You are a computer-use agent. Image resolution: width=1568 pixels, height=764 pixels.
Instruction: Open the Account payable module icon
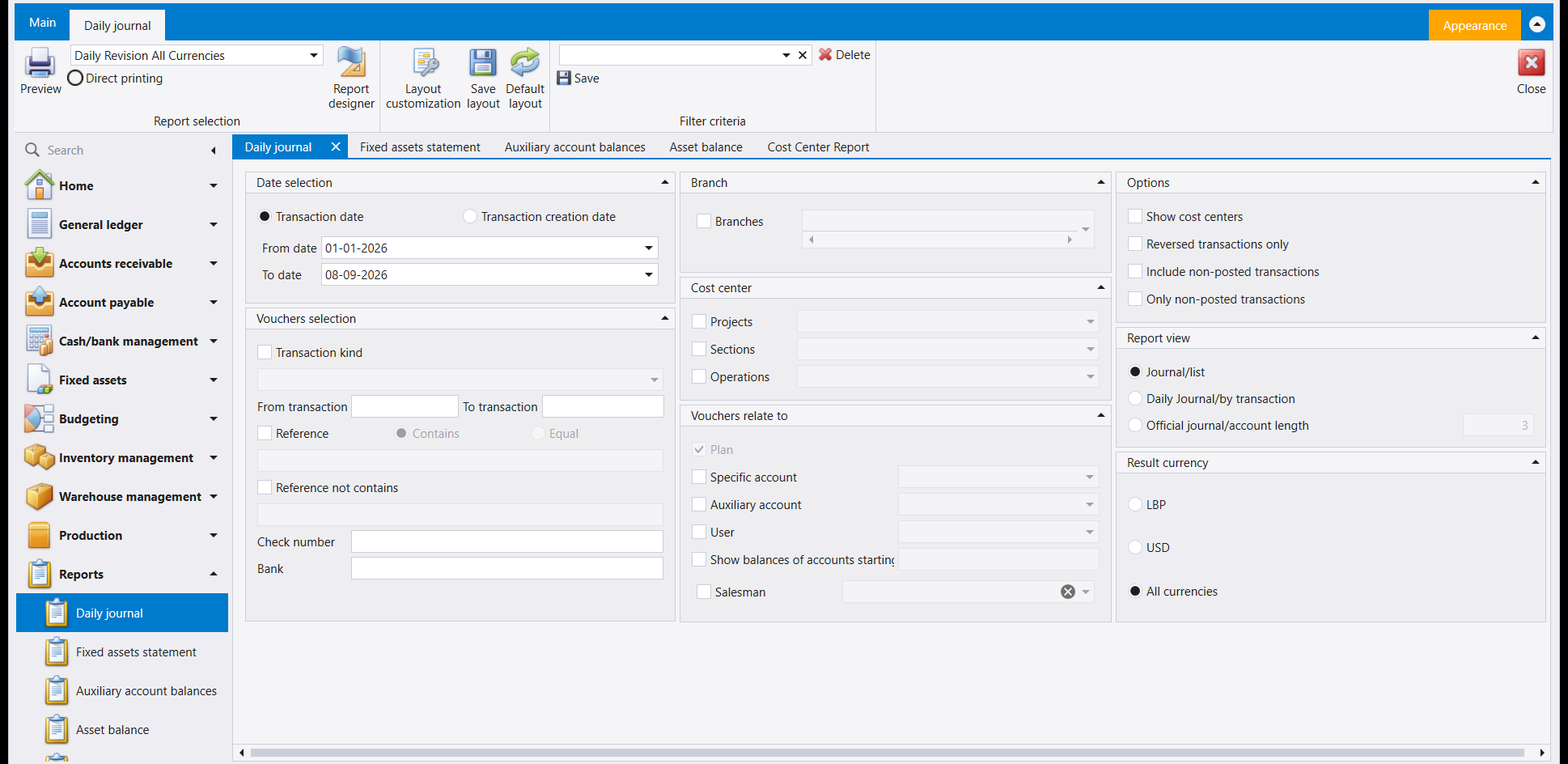(x=40, y=302)
